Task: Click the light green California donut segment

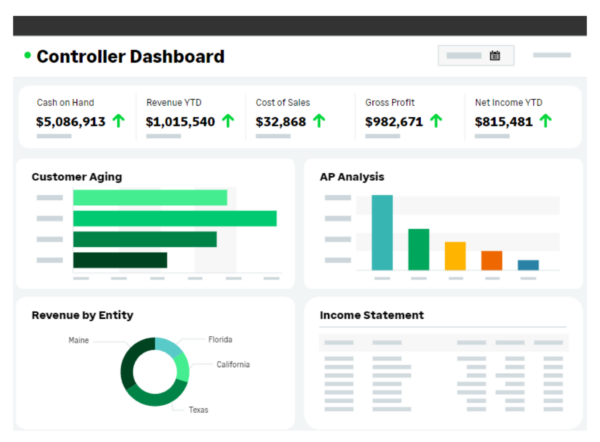Action: (183, 368)
